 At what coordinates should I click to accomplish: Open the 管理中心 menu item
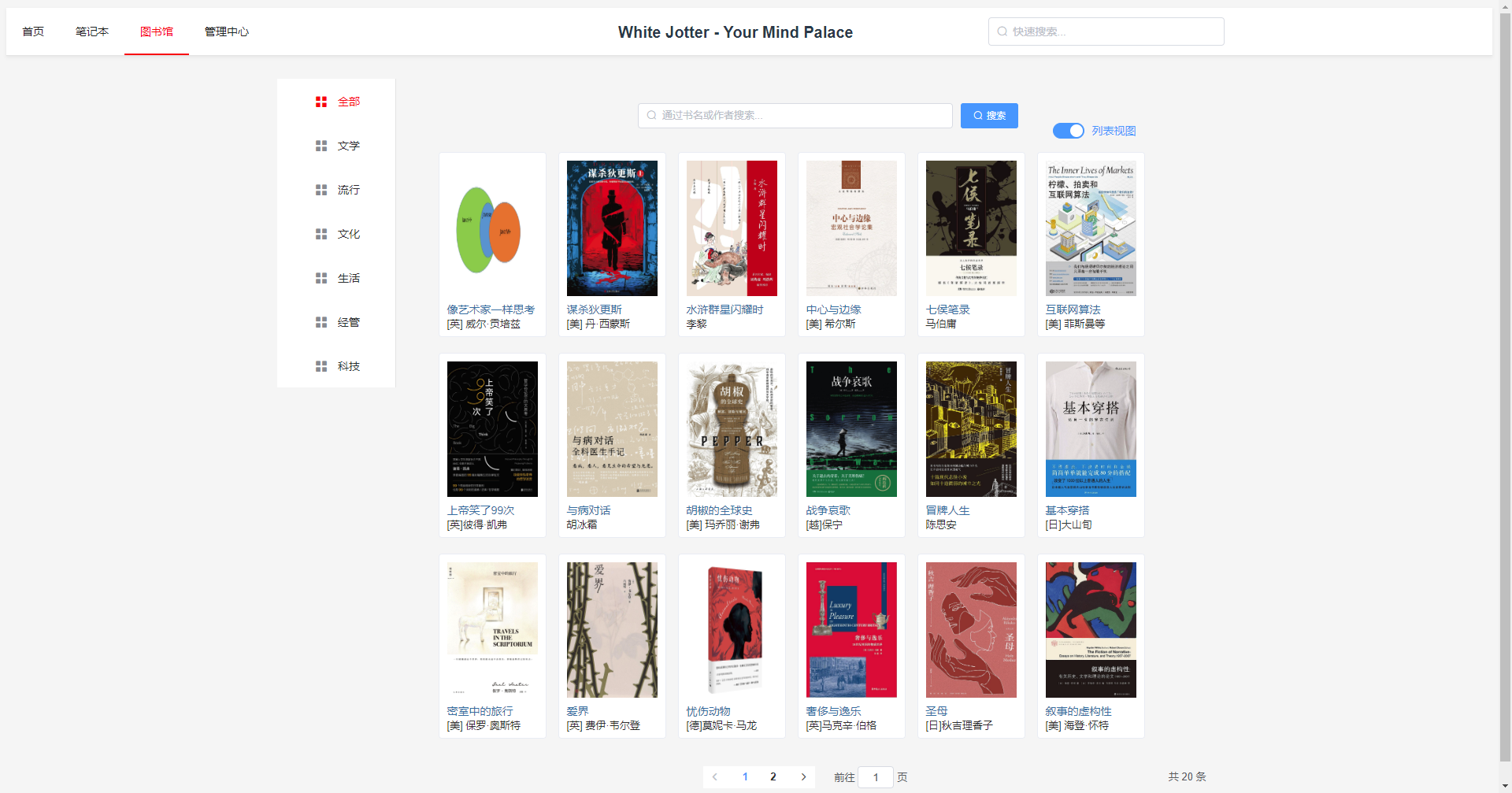pyautogui.click(x=227, y=31)
